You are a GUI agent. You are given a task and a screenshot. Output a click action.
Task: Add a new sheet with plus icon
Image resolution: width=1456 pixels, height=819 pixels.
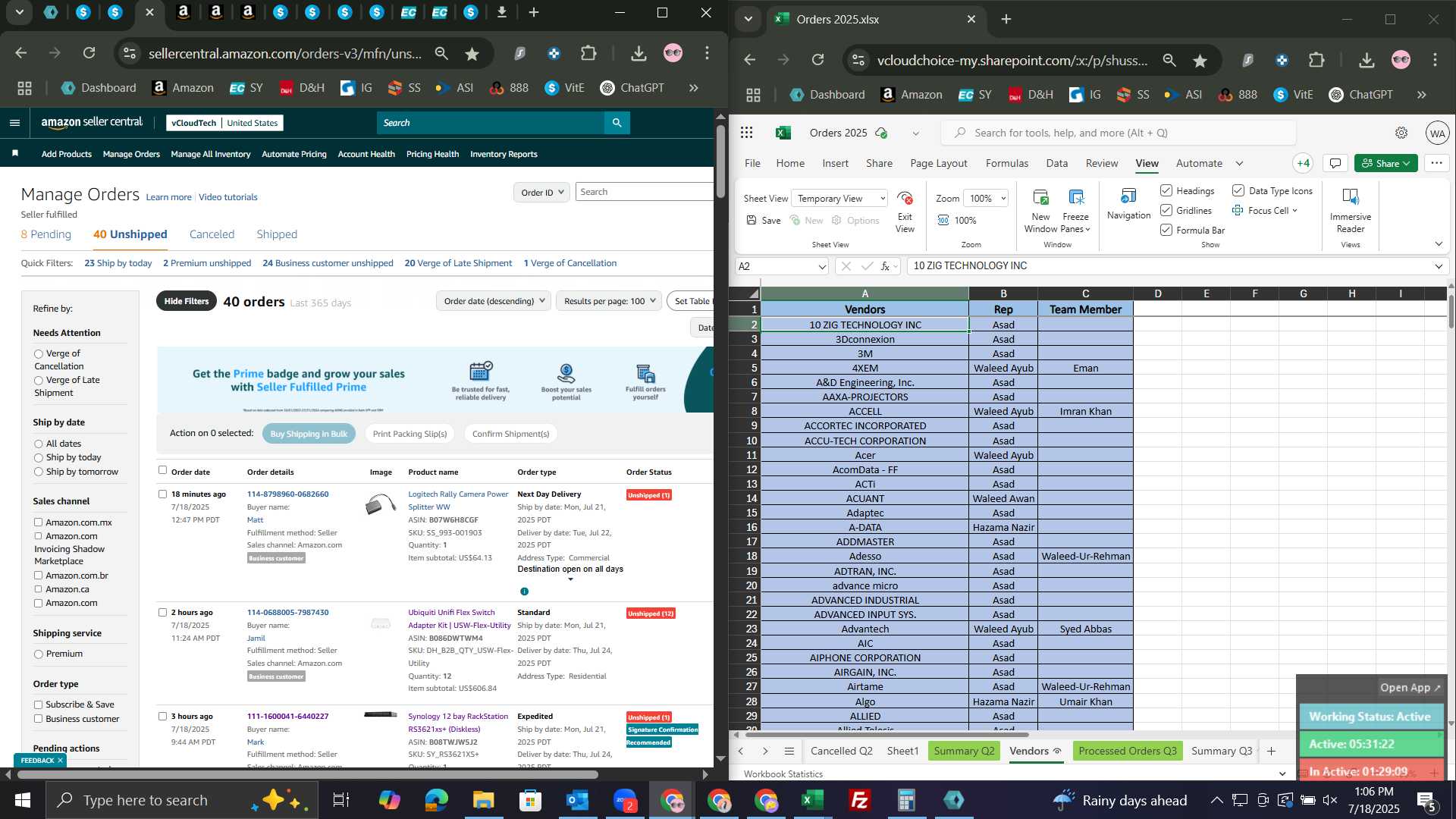[x=1272, y=751]
